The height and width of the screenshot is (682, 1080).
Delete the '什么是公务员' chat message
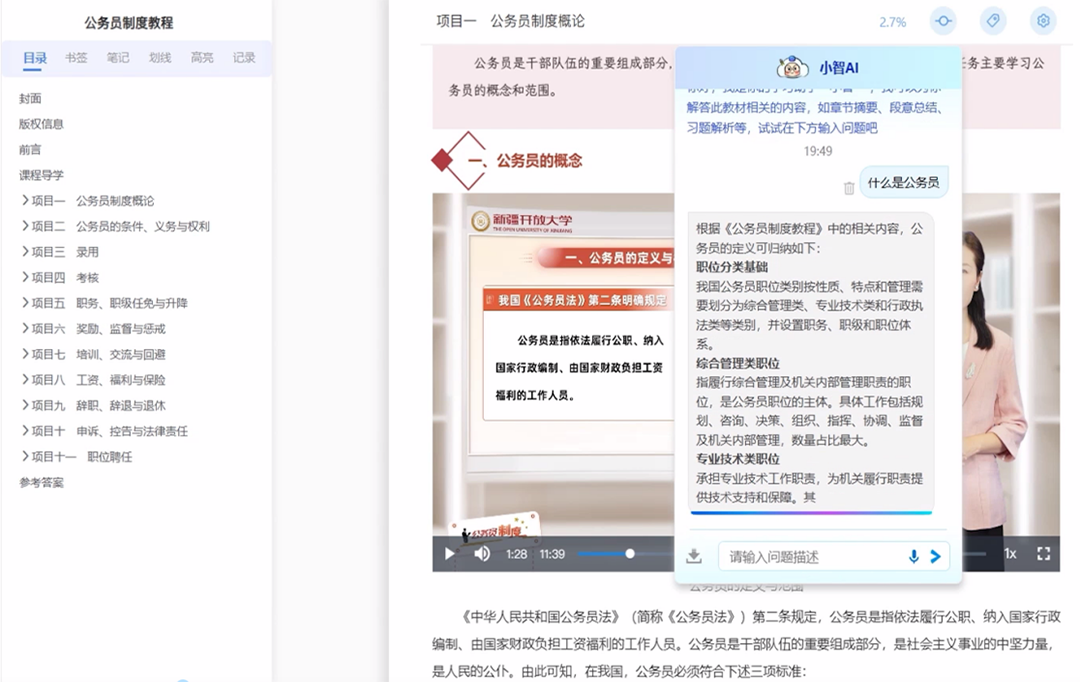[849, 187]
